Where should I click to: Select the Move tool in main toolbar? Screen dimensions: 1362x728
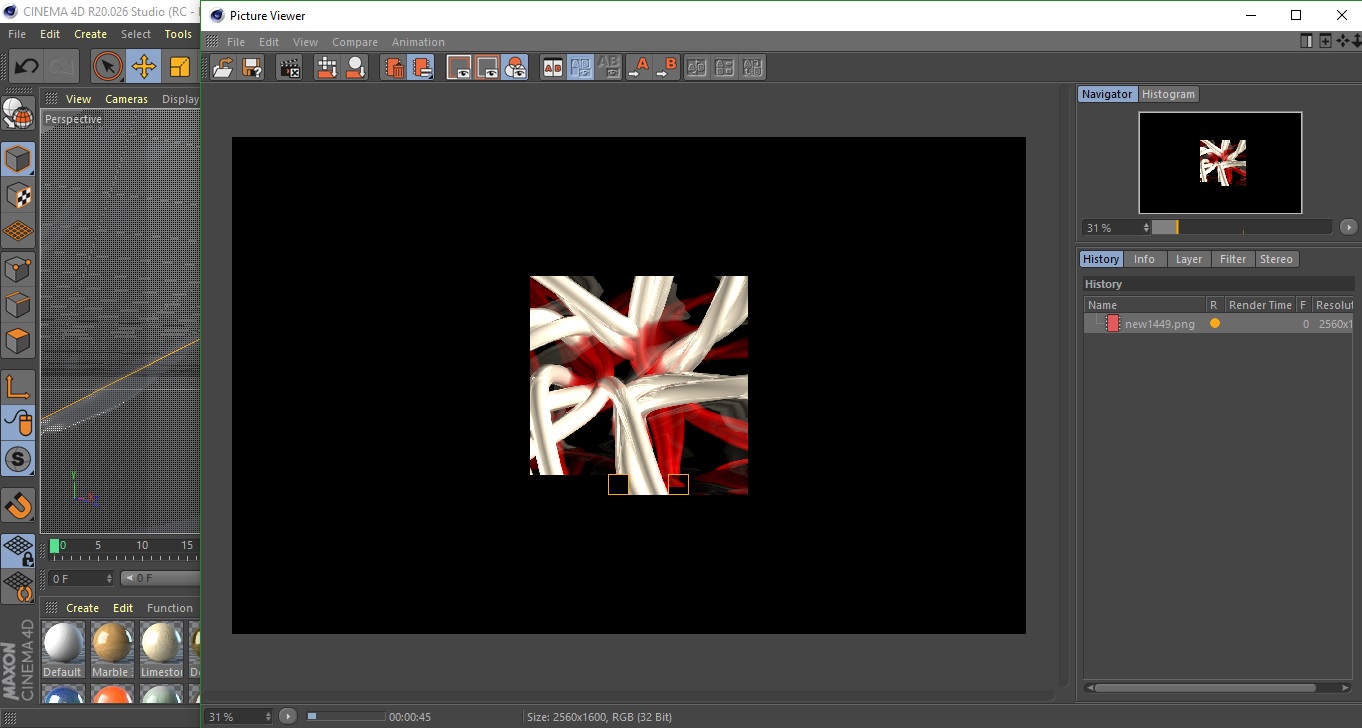coord(144,67)
